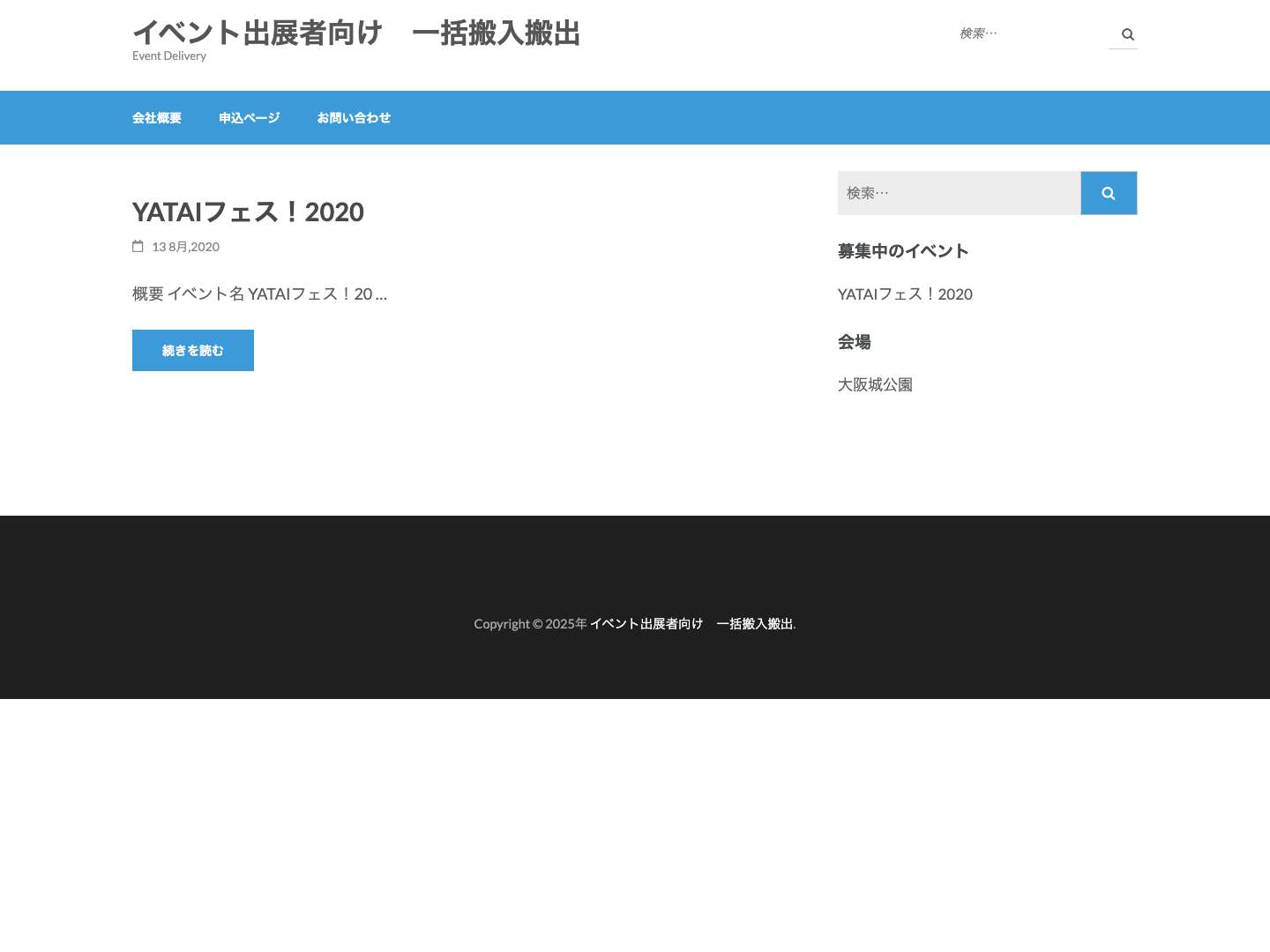This screenshot has height=952, width=1270.
Task: Click the site title イベント出展者向け 一括搬入搬出
Action: point(356,33)
